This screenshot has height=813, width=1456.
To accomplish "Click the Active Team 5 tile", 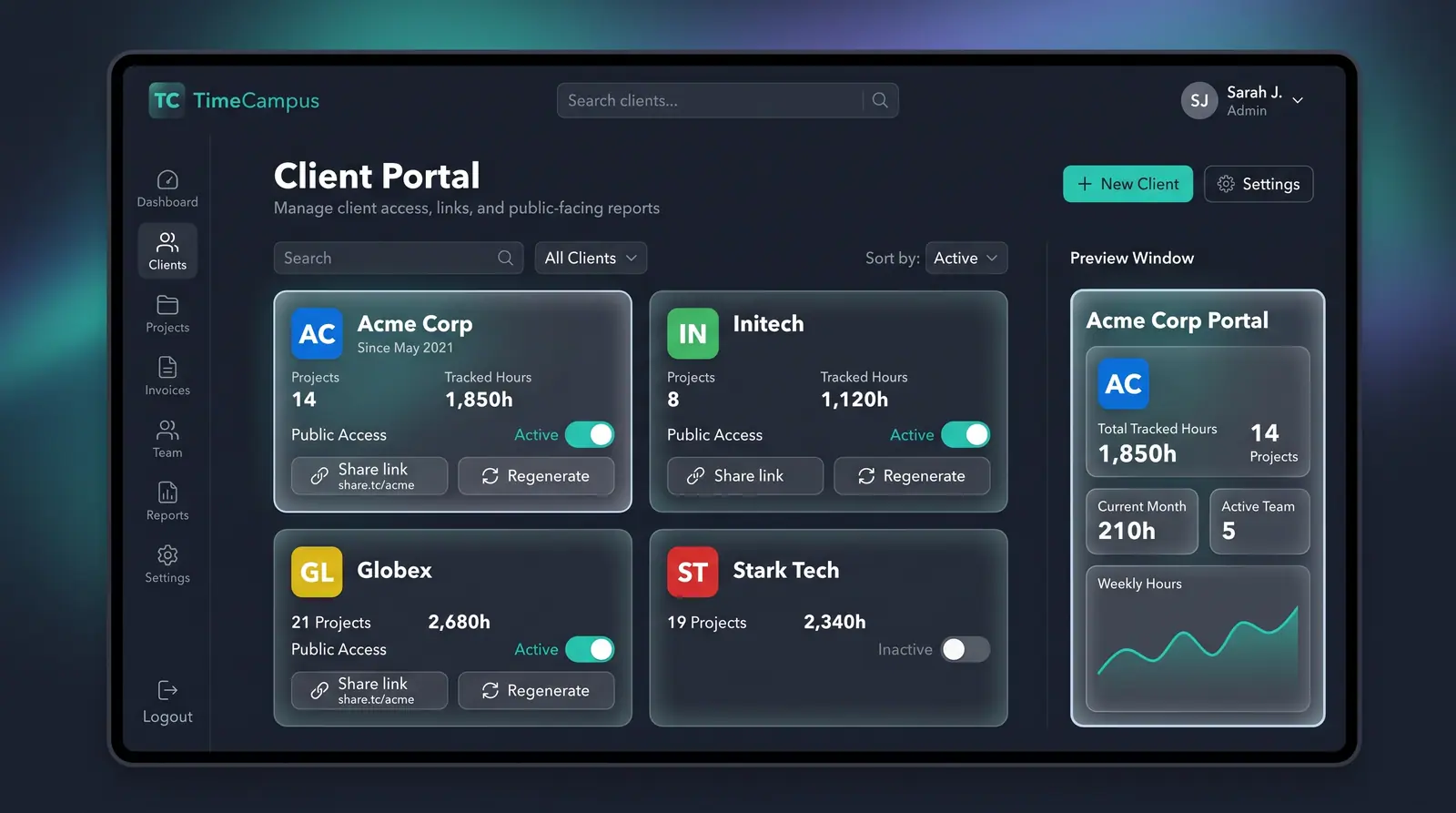I will [1259, 521].
